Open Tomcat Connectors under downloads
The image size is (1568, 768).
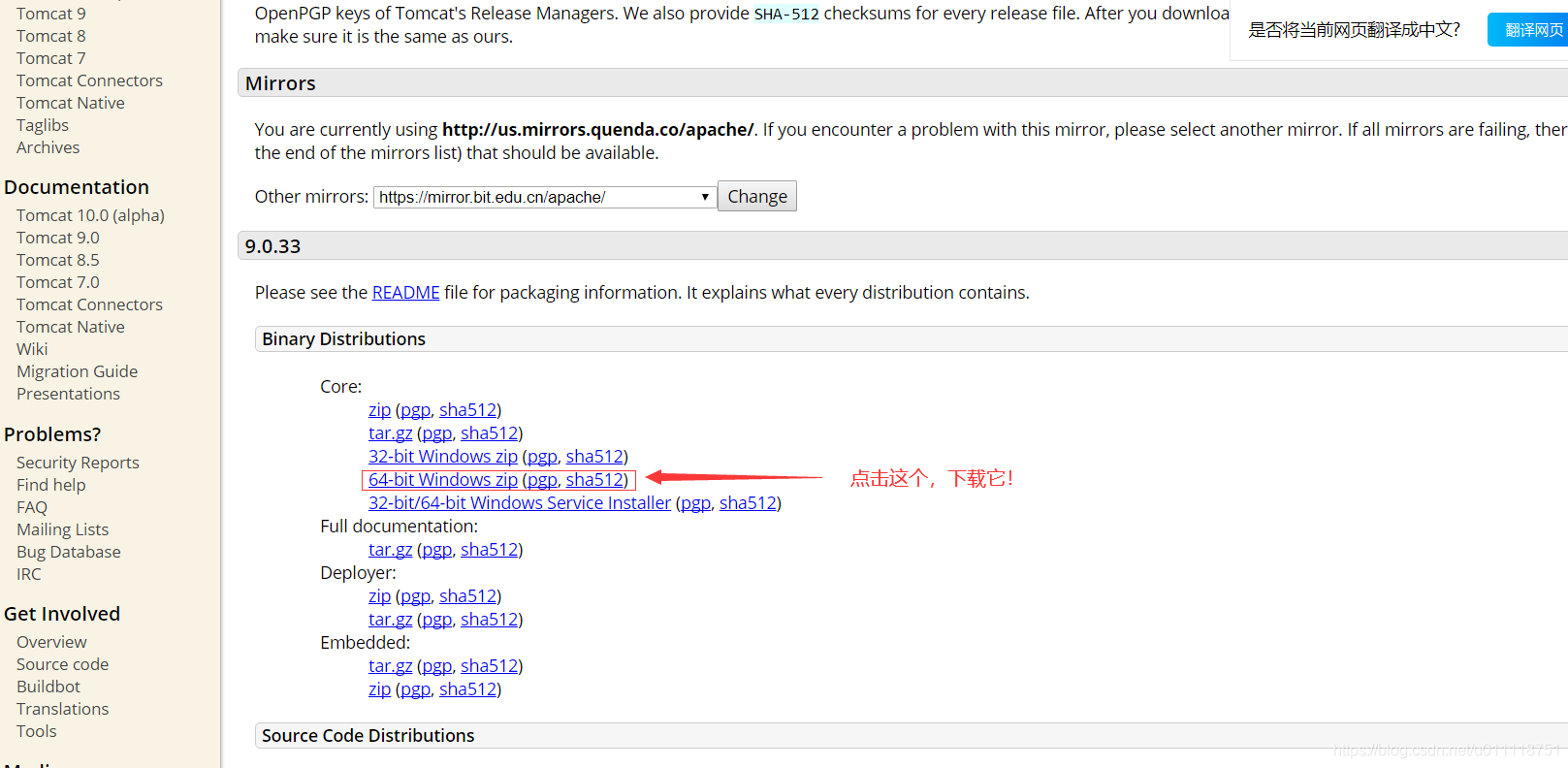(89, 80)
